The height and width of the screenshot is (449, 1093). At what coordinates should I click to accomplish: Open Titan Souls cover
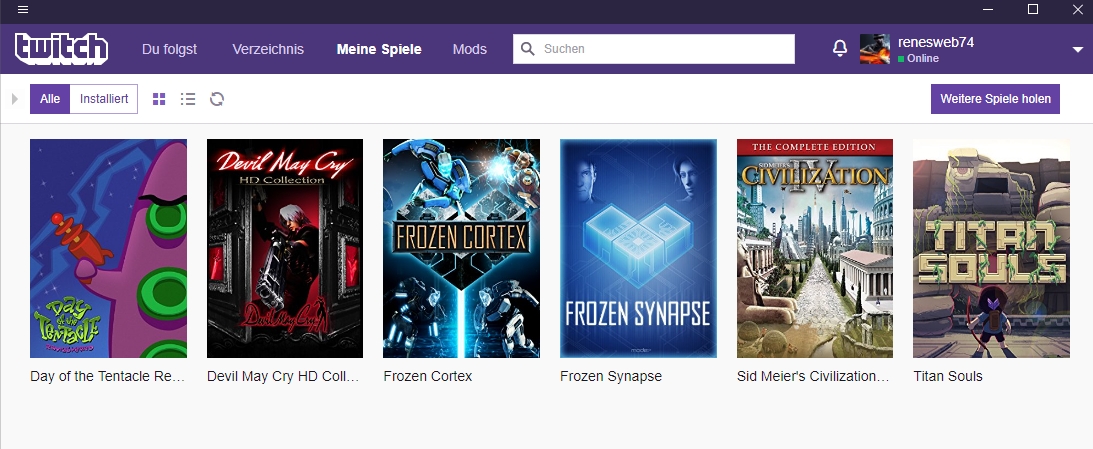(x=991, y=248)
